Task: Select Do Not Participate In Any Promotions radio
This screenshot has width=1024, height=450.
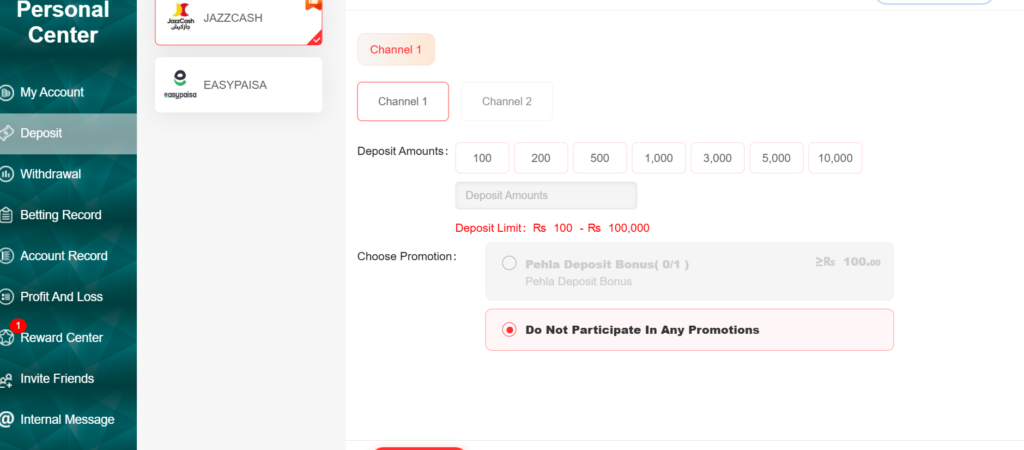Action: [x=509, y=330]
